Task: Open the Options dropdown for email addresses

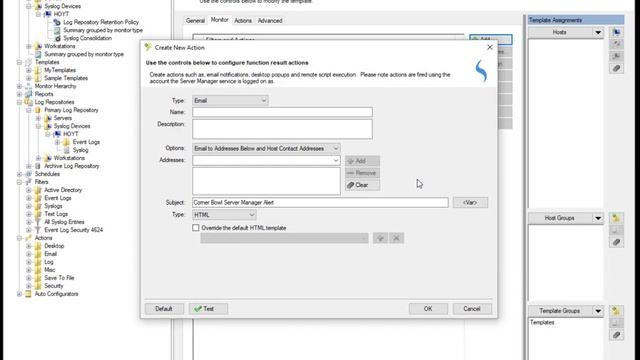Action: tap(266, 149)
